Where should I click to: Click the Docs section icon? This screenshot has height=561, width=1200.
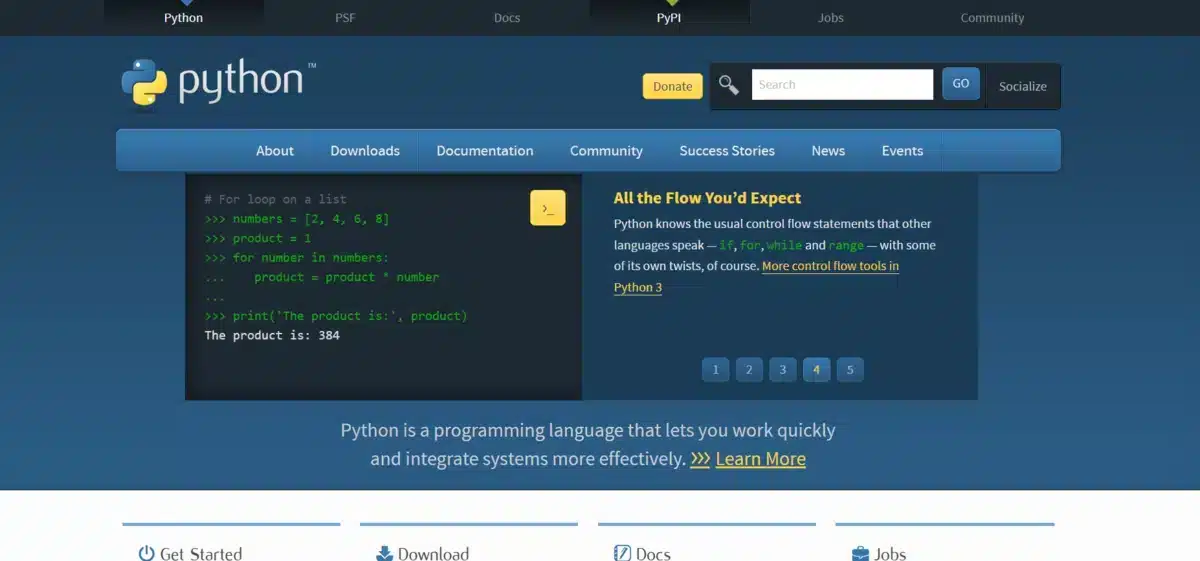[x=621, y=553]
